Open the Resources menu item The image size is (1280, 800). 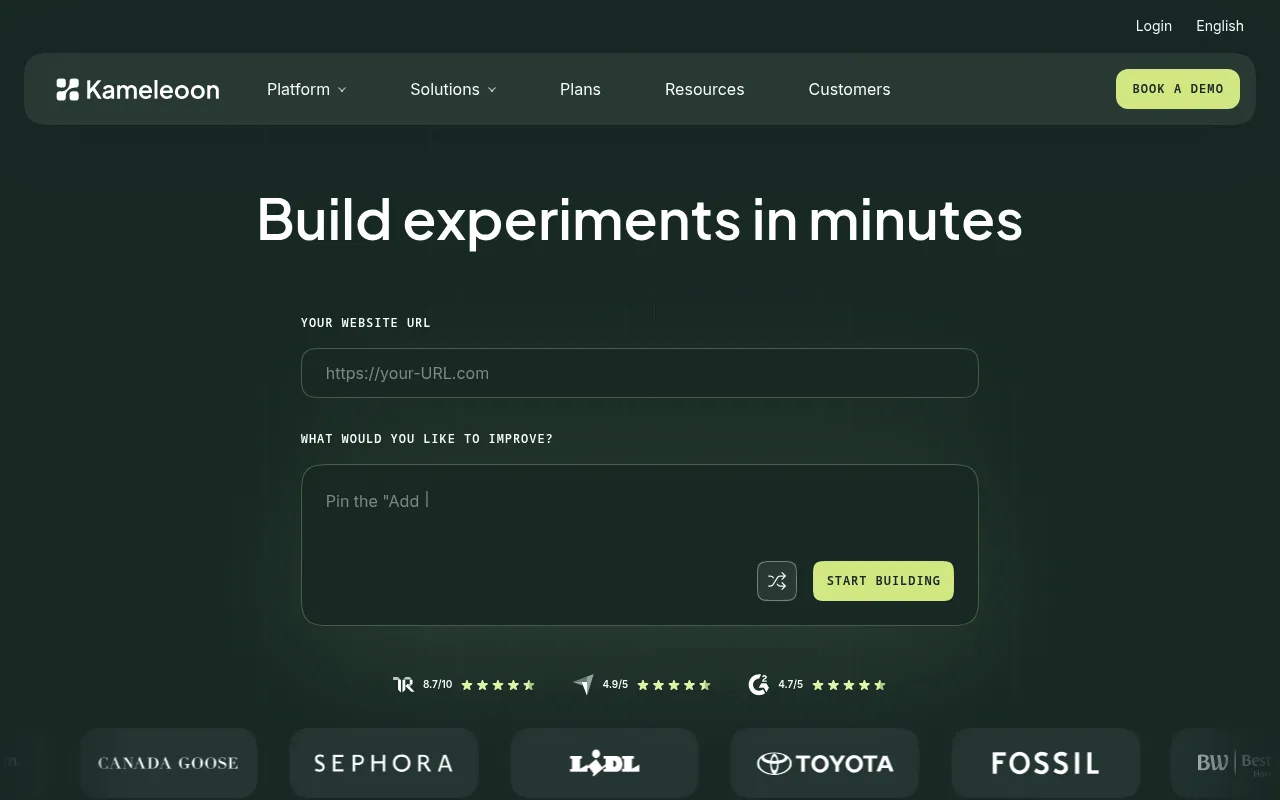pyautogui.click(x=705, y=89)
